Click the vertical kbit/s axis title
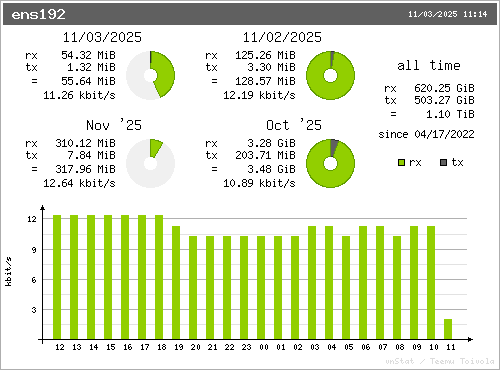Image resolution: width=500 pixels, height=370 pixels. pos(9,271)
